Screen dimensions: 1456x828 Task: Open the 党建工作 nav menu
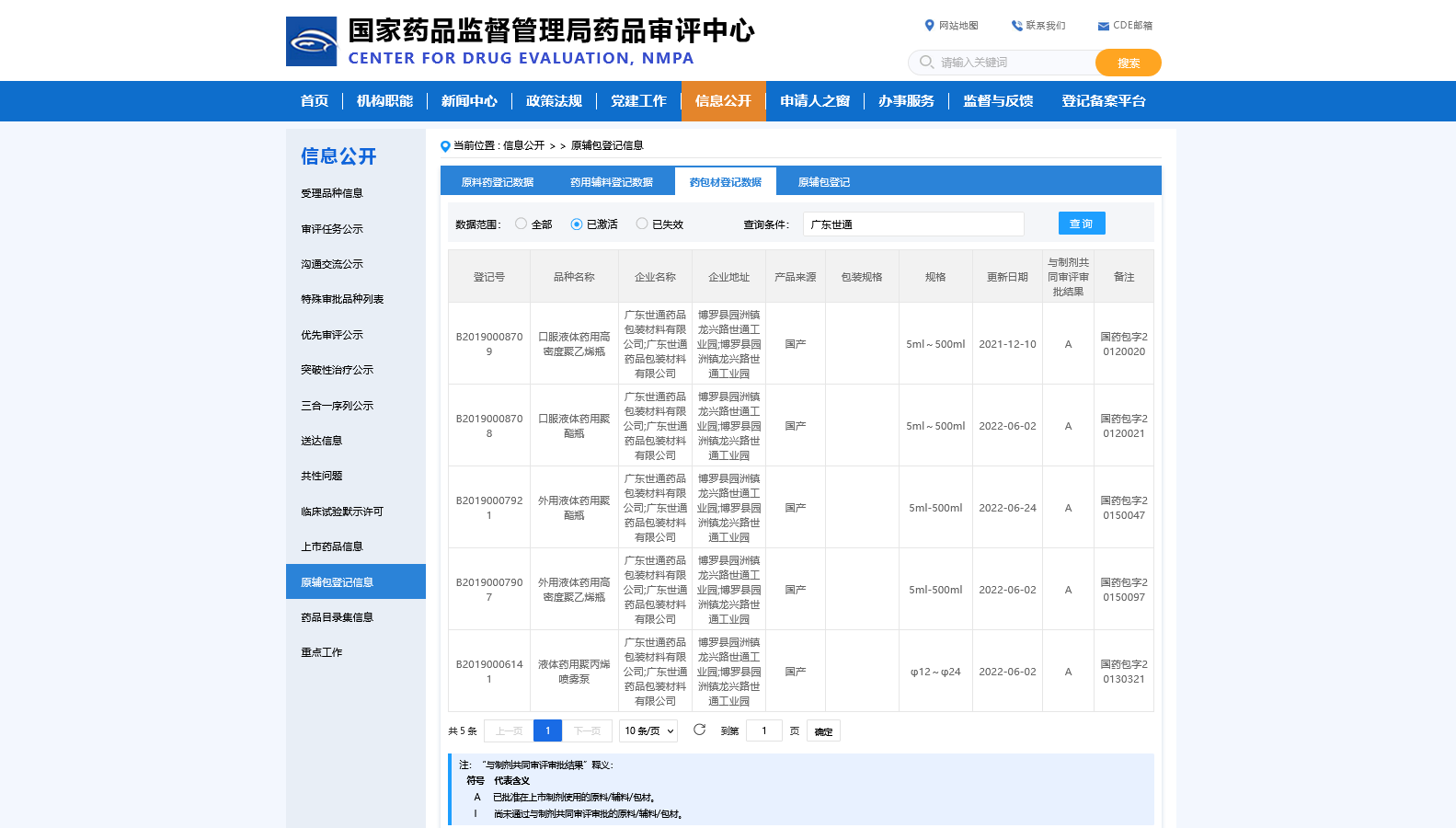click(638, 101)
